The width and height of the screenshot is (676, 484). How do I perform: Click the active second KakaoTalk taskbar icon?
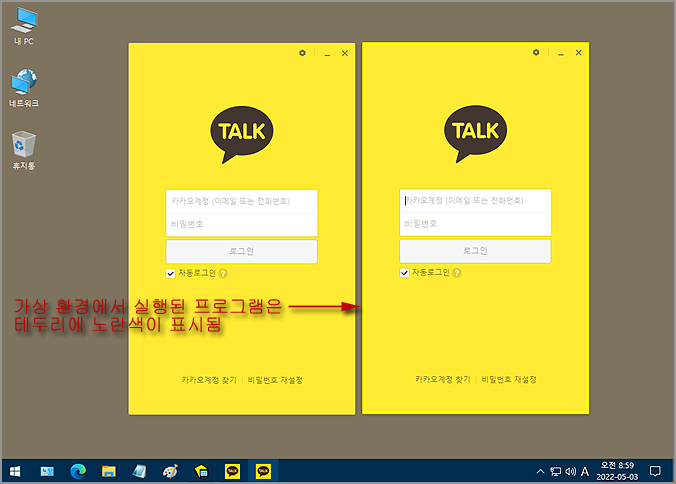tap(263, 472)
